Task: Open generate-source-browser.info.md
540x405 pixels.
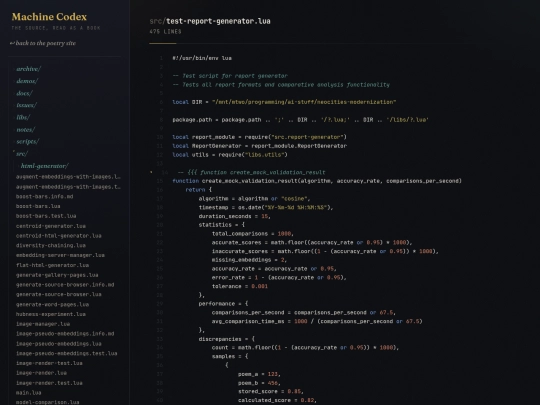Action: [65, 284]
